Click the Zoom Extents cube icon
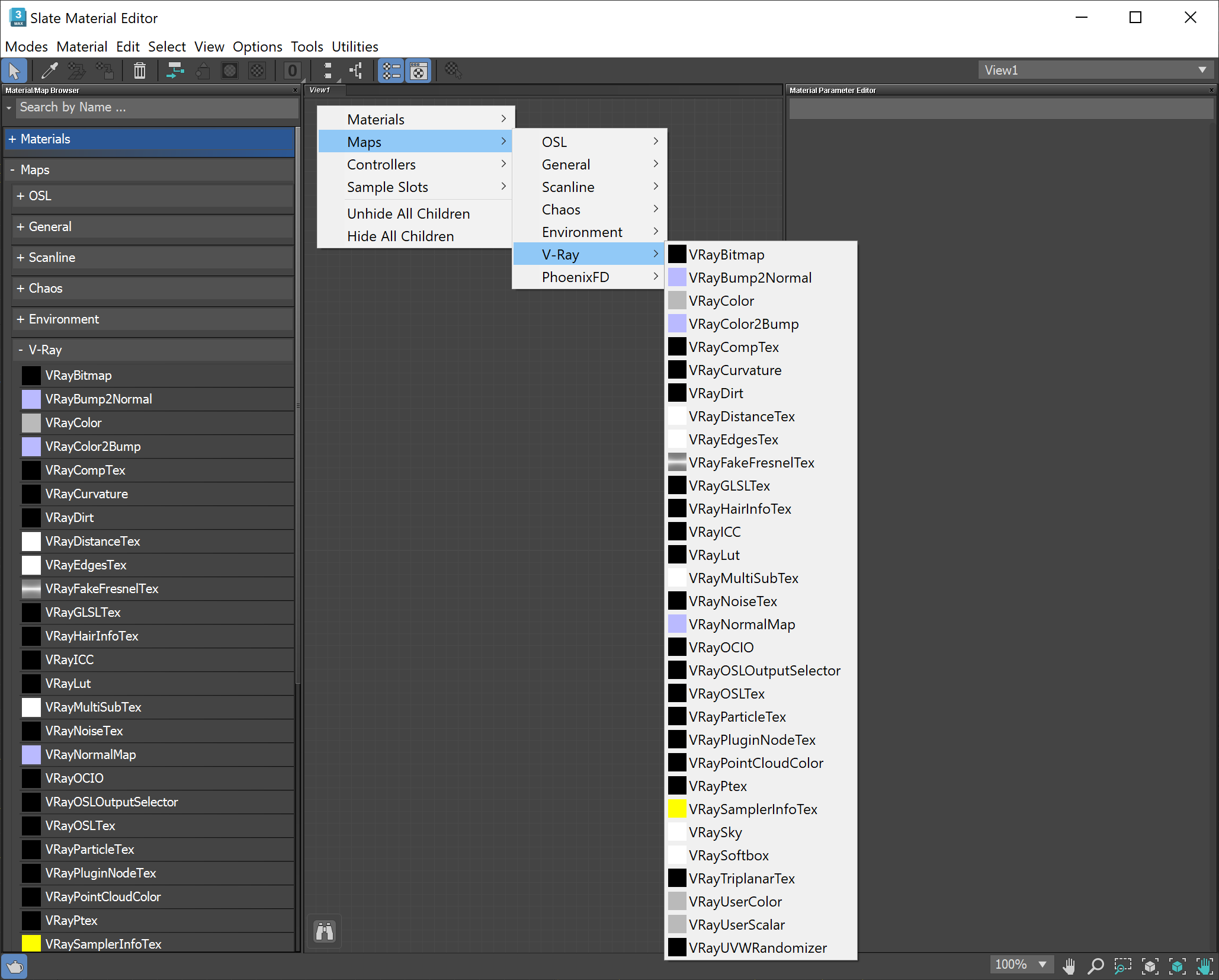Image resolution: width=1219 pixels, height=980 pixels. [x=1150, y=966]
